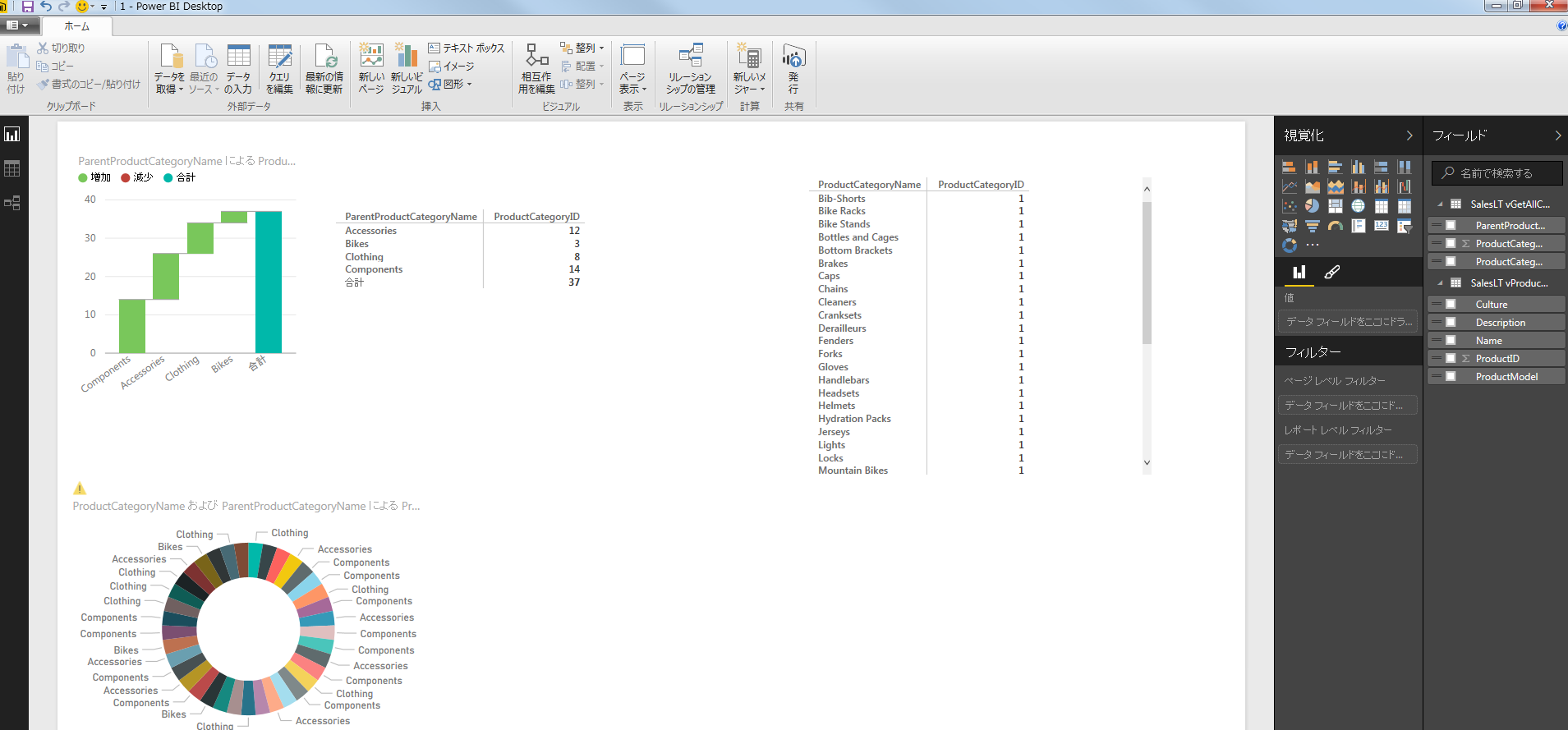Click the teal 合計 legend swatch
Image resolution: width=1568 pixels, height=730 pixels.
coord(168,177)
